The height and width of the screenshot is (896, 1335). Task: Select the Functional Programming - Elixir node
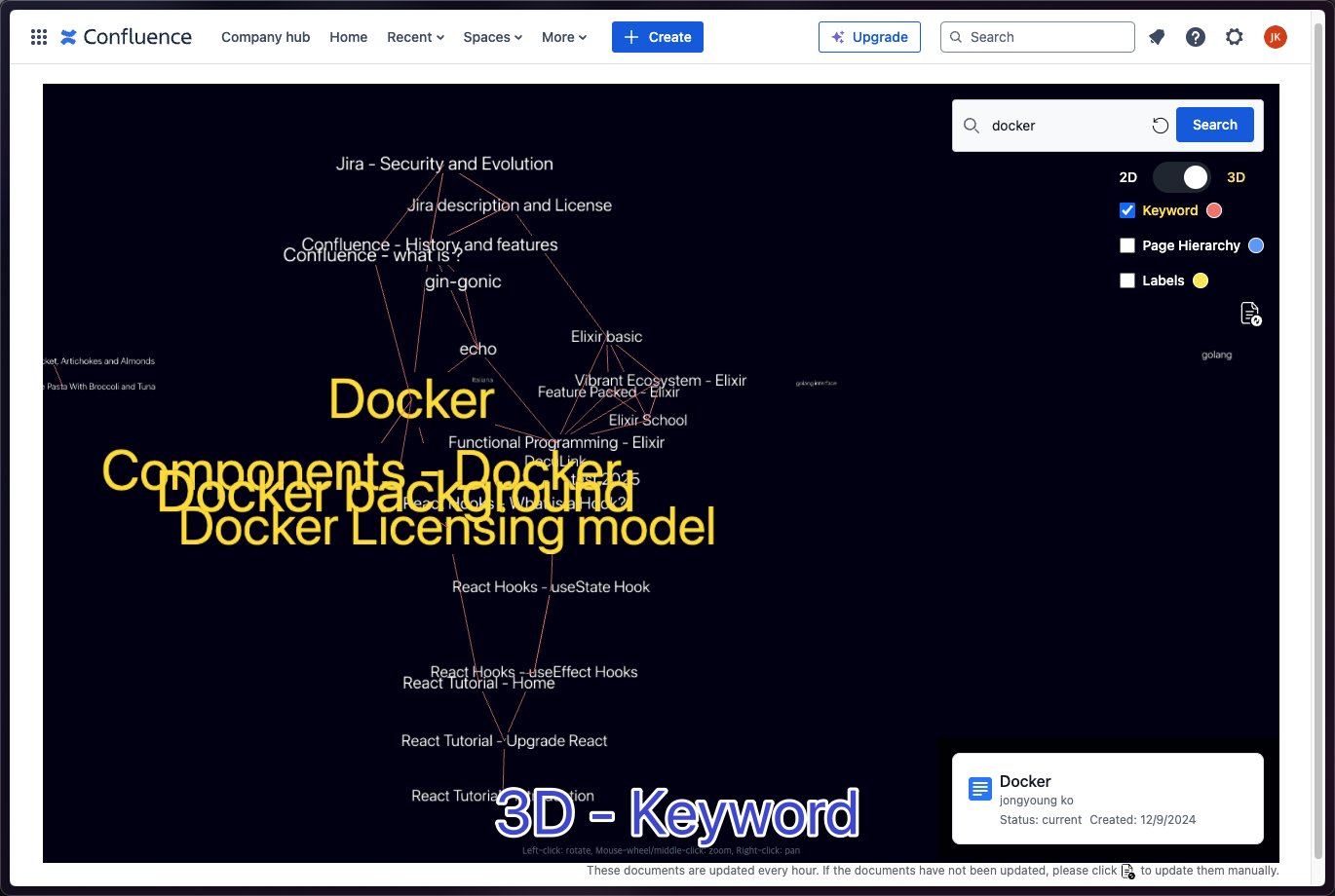pos(556,442)
